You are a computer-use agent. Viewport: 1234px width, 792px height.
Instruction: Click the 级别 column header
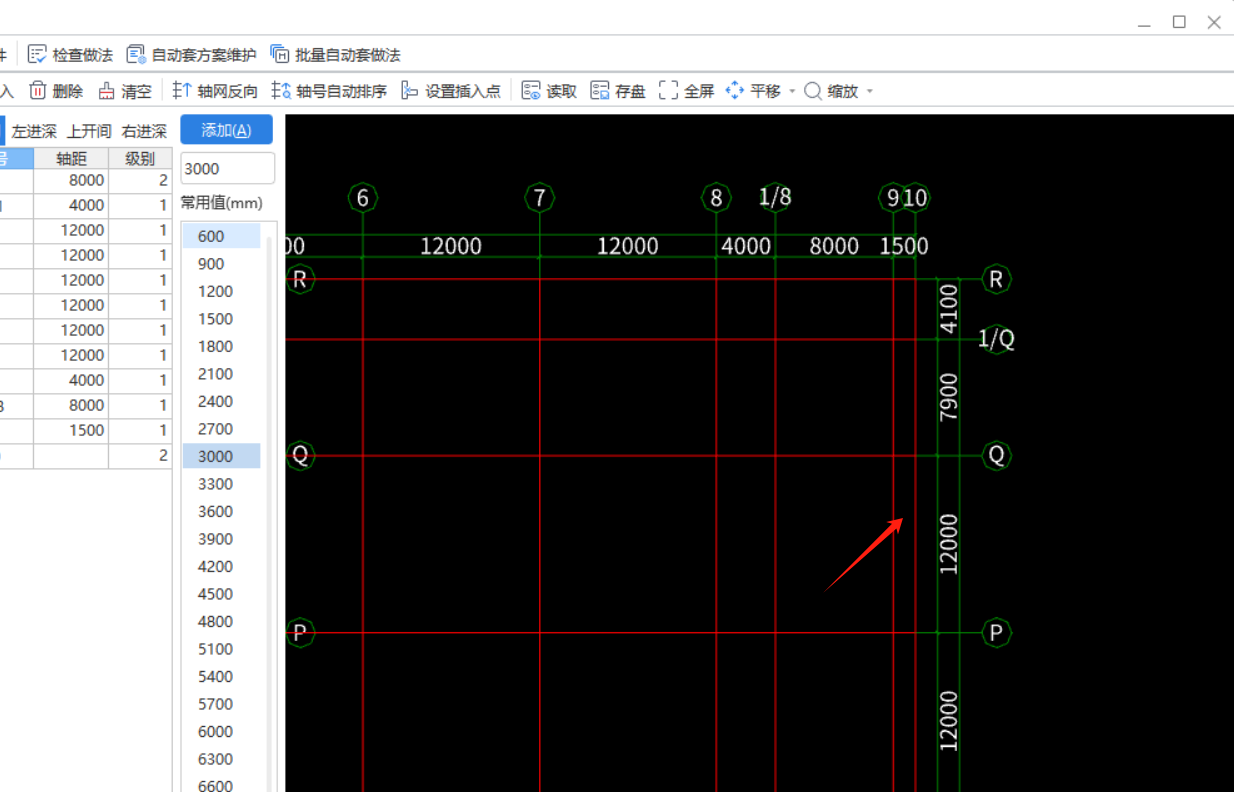(x=140, y=158)
